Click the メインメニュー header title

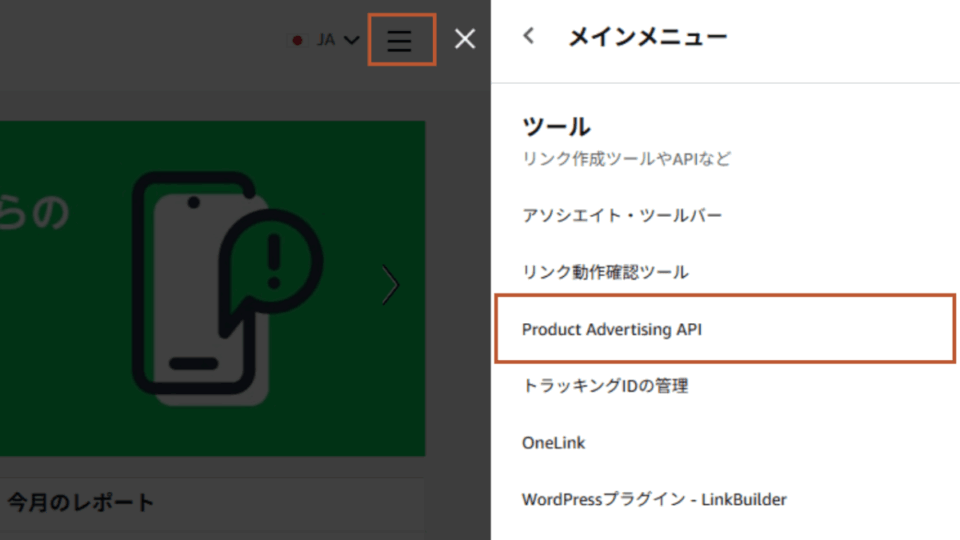pos(647,38)
